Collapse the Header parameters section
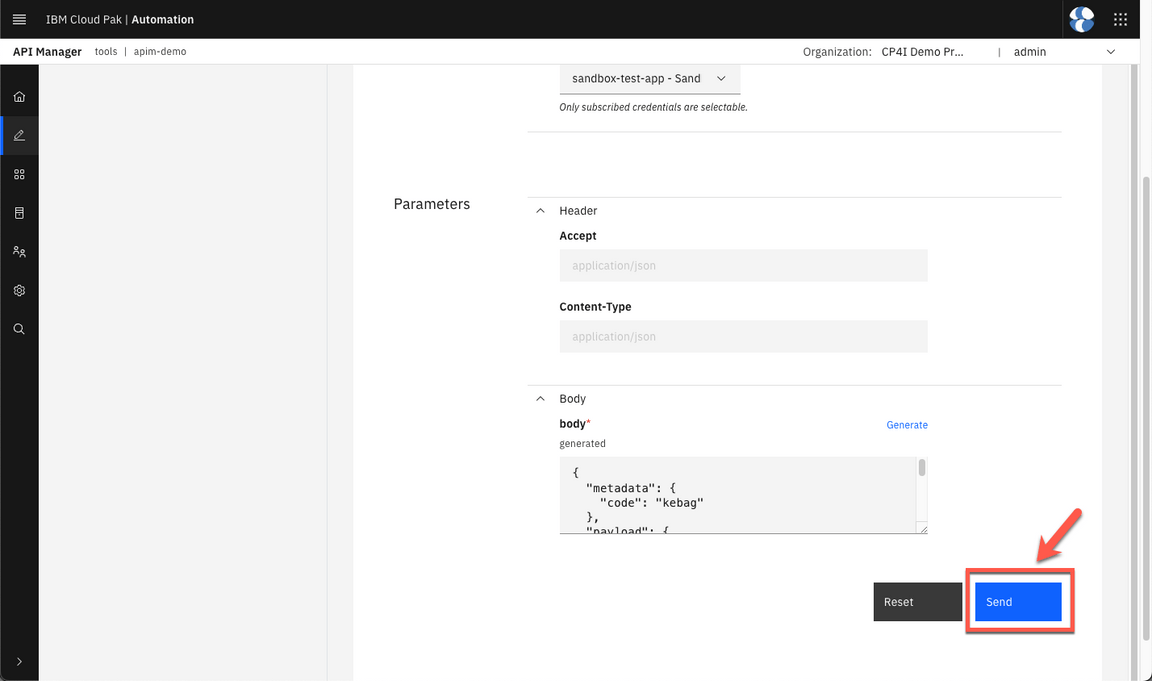The image size is (1152, 681). click(x=541, y=211)
